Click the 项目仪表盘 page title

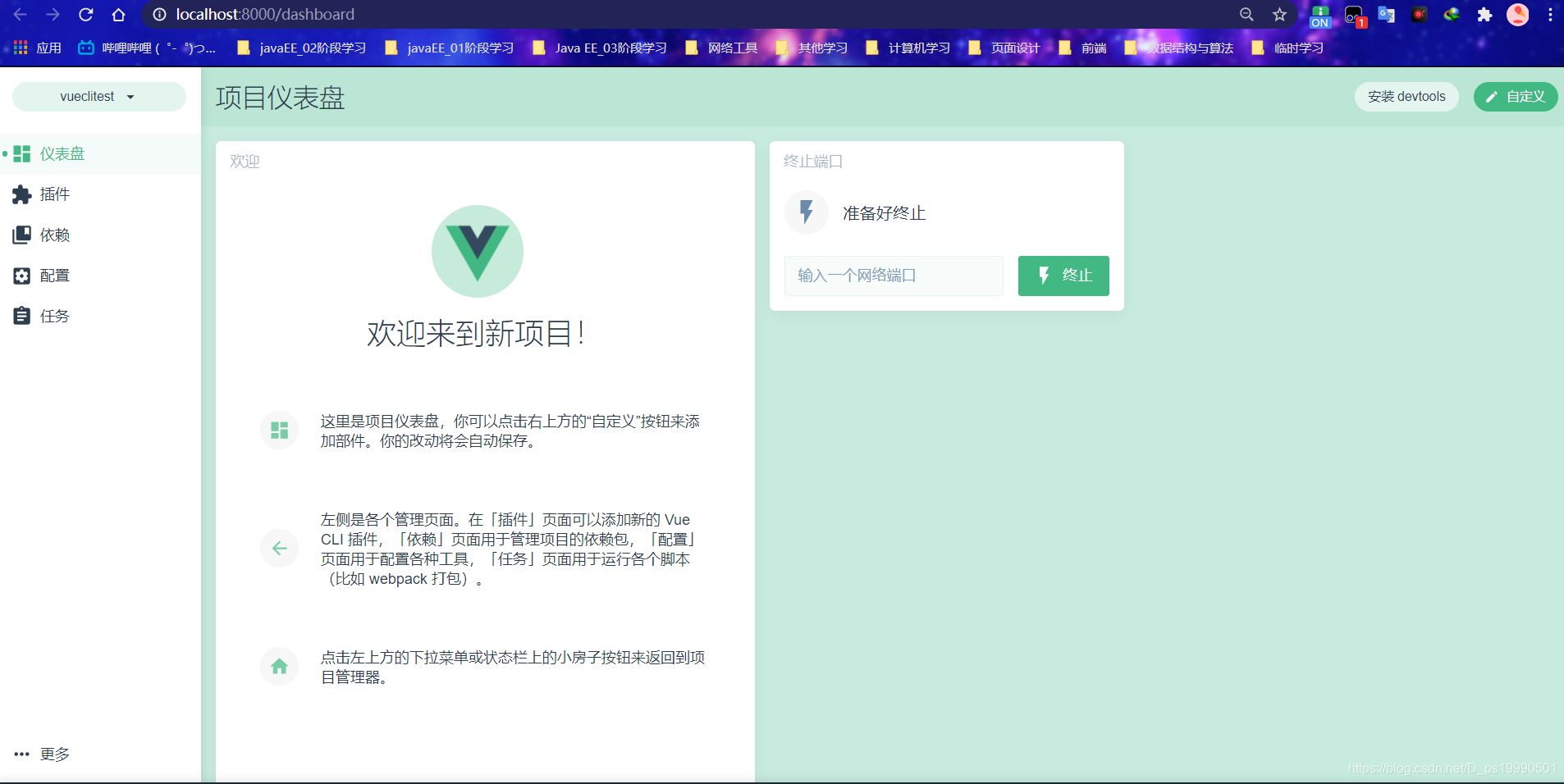281,98
